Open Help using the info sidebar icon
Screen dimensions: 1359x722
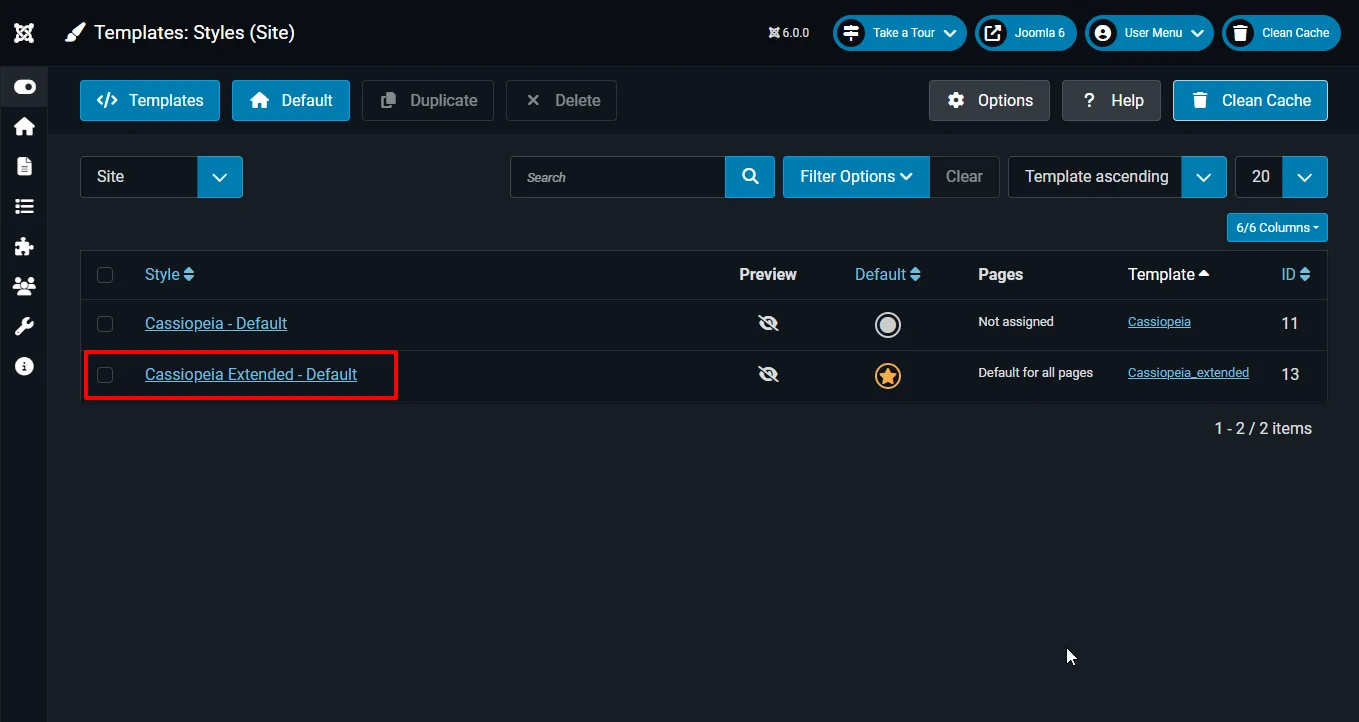pyautogui.click(x=25, y=365)
